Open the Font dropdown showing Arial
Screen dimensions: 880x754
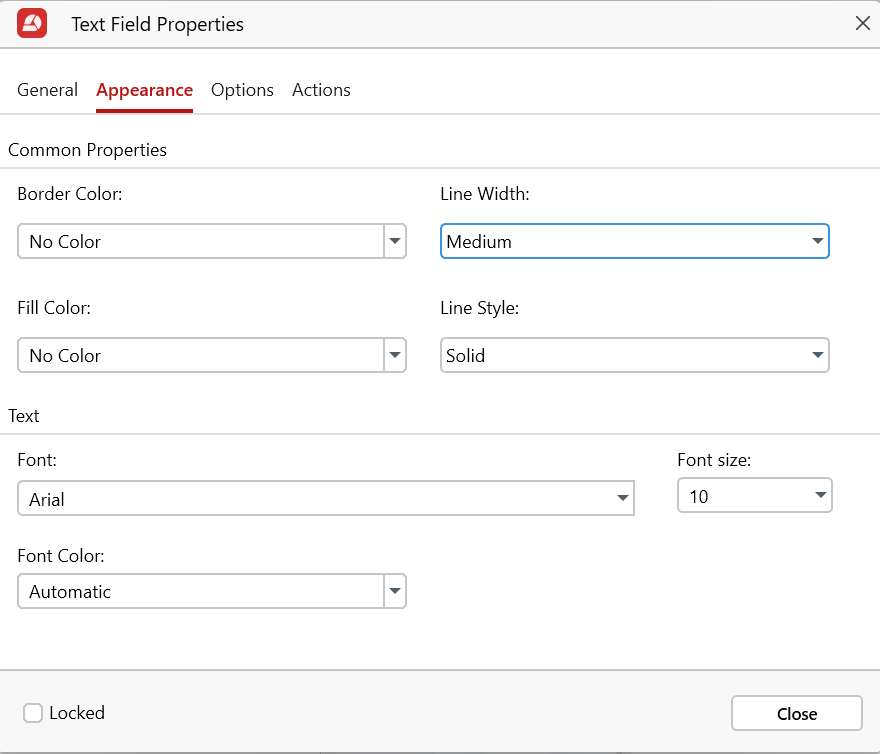pyautogui.click(x=325, y=498)
